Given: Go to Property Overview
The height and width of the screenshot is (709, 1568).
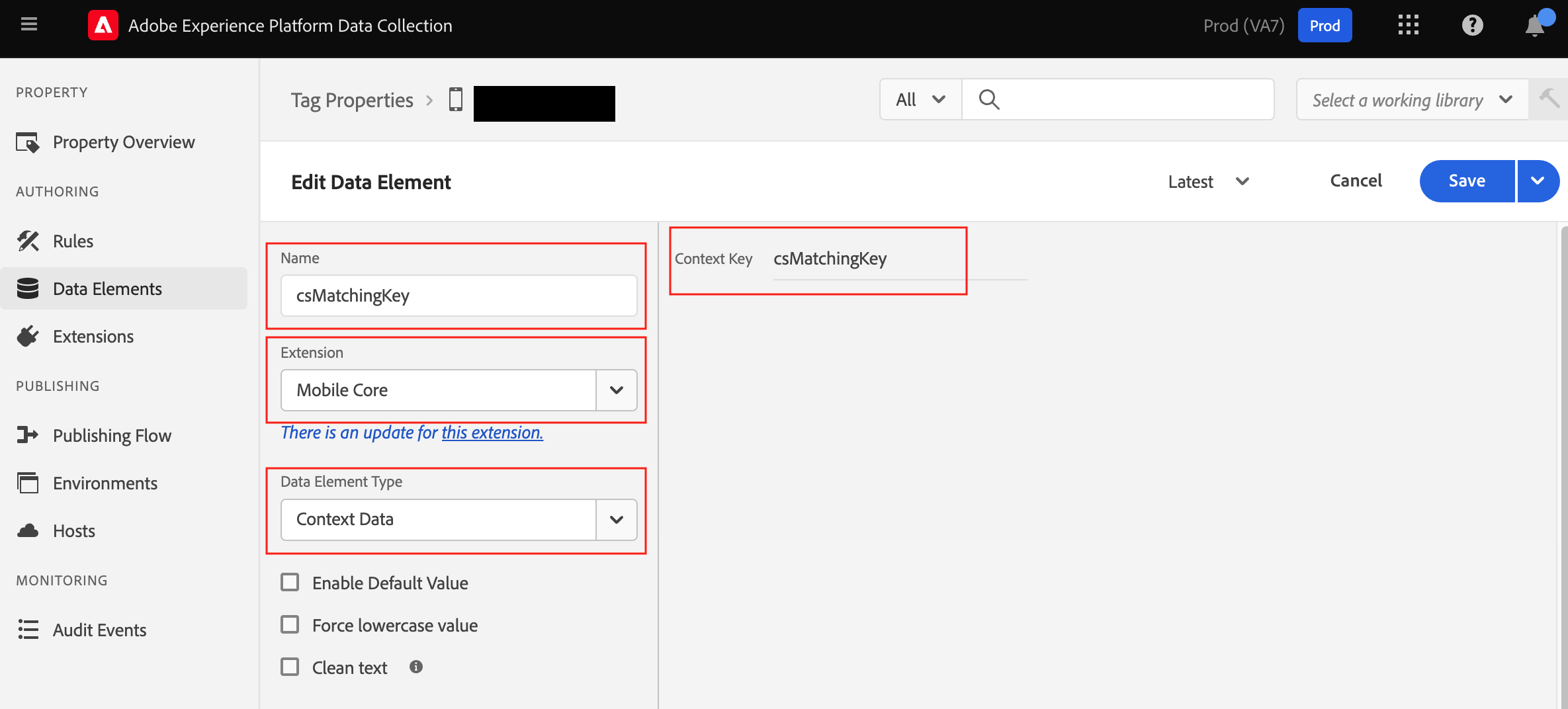Looking at the screenshot, I should [124, 142].
